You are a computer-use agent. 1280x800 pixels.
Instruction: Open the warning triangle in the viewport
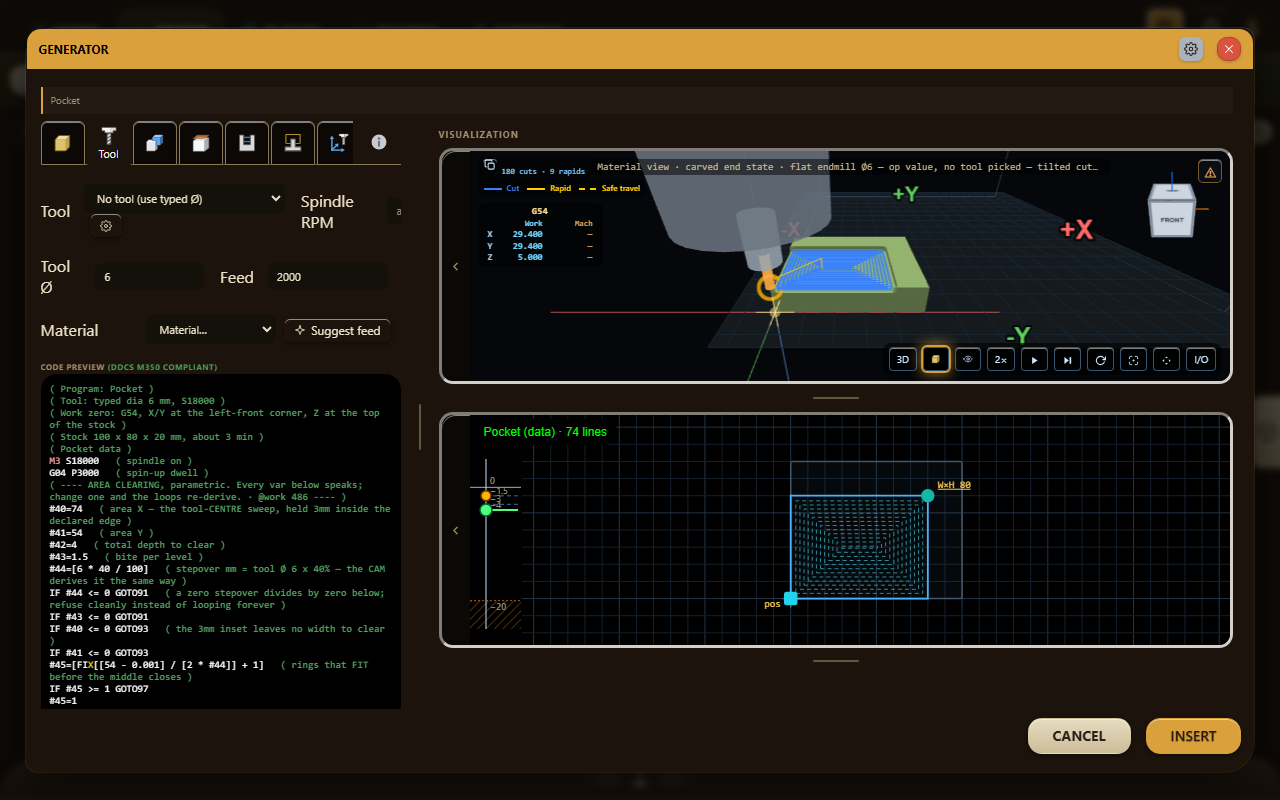(x=1210, y=172)
